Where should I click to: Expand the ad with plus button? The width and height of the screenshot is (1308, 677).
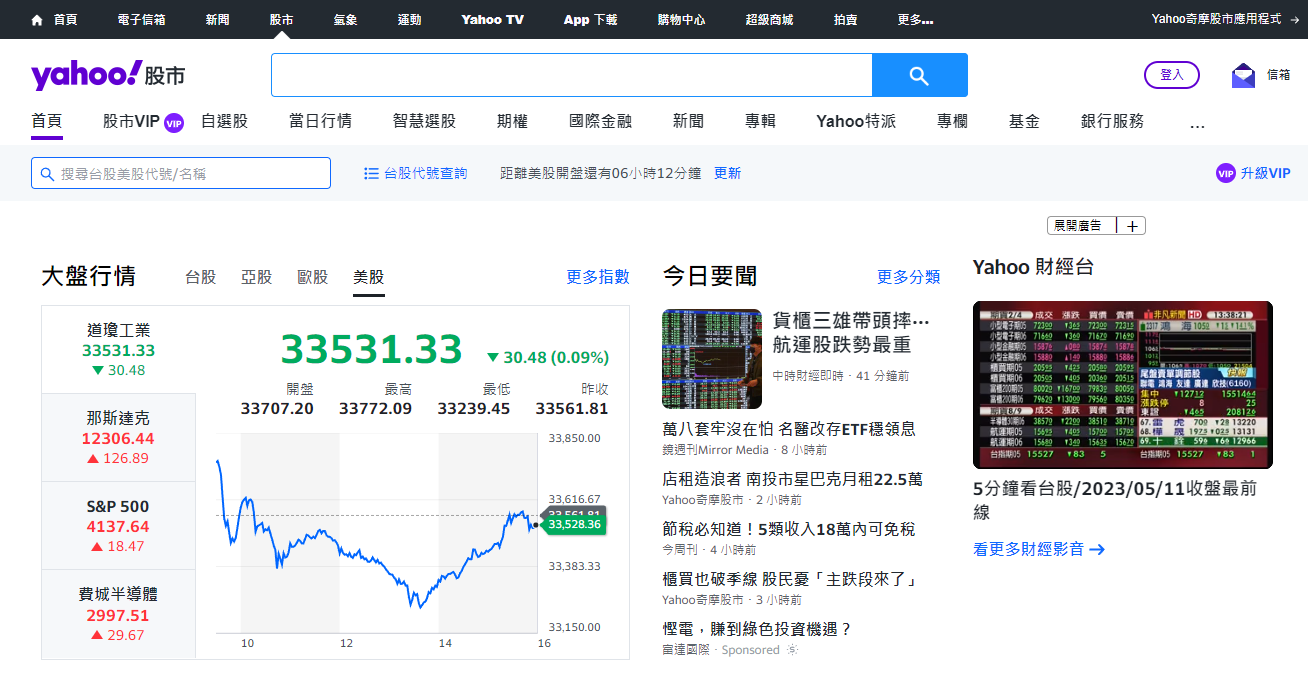(x=1132, y=226)
